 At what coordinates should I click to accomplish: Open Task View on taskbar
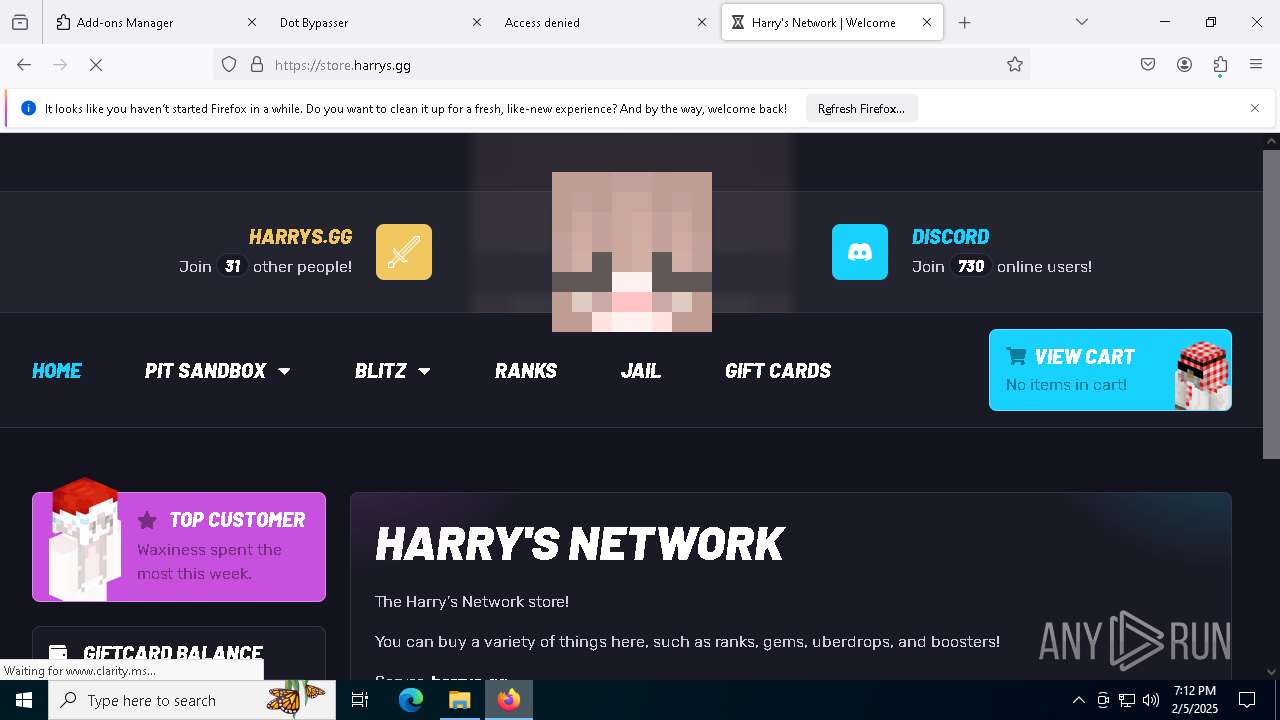click(x=360, y=700)
